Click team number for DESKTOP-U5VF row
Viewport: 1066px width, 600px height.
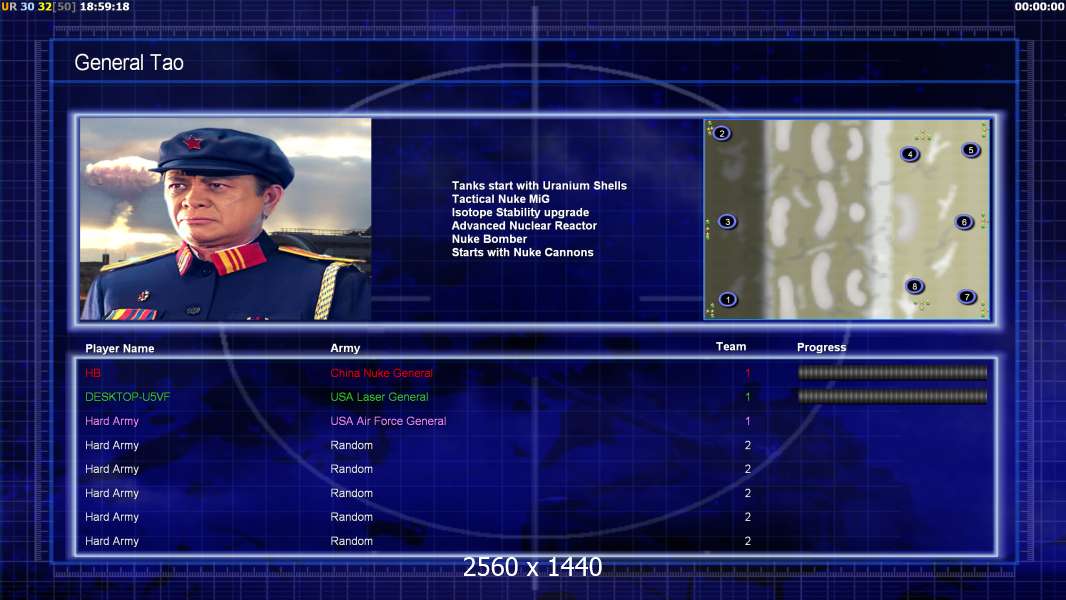pos(748,397)
